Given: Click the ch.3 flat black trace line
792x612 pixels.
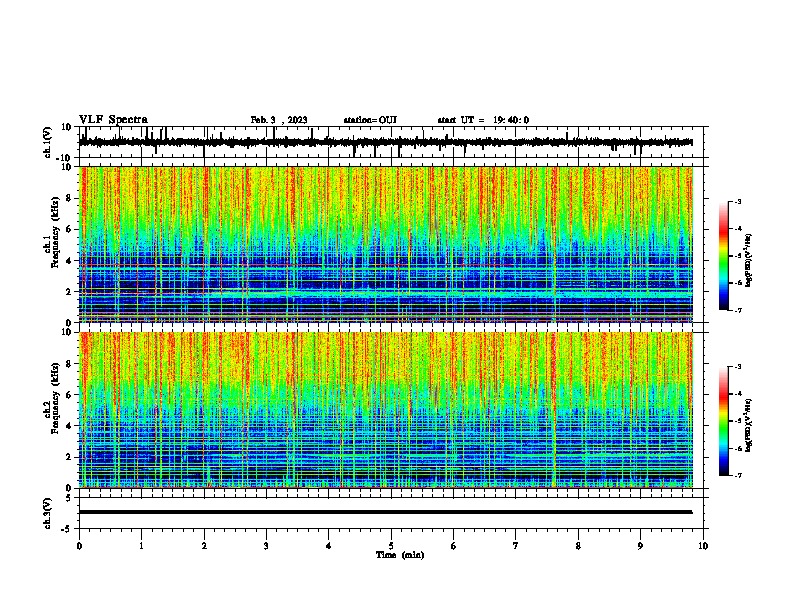Looking at the screenshot, I should pyautogui.click(x=385, y=512).
